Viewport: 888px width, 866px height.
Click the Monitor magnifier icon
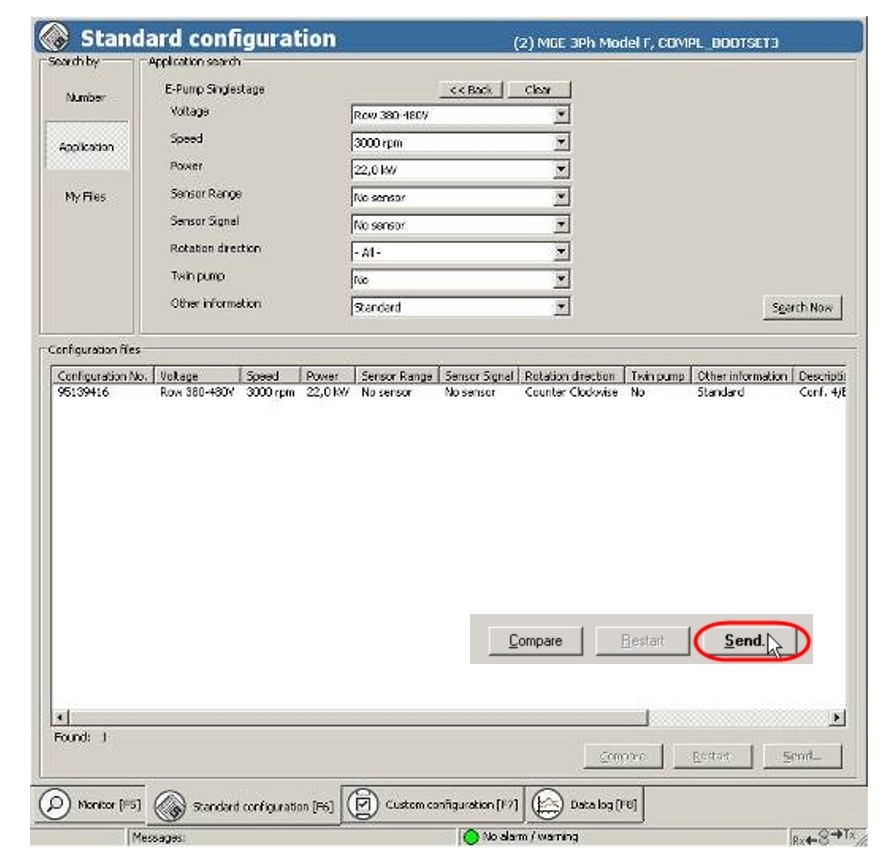[58, 804]
